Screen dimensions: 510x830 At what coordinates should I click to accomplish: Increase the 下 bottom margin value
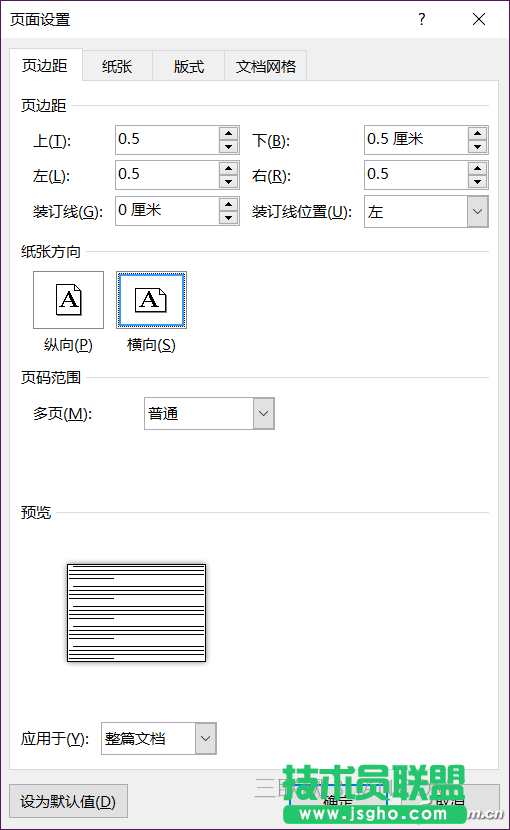(x=477, y=133)
